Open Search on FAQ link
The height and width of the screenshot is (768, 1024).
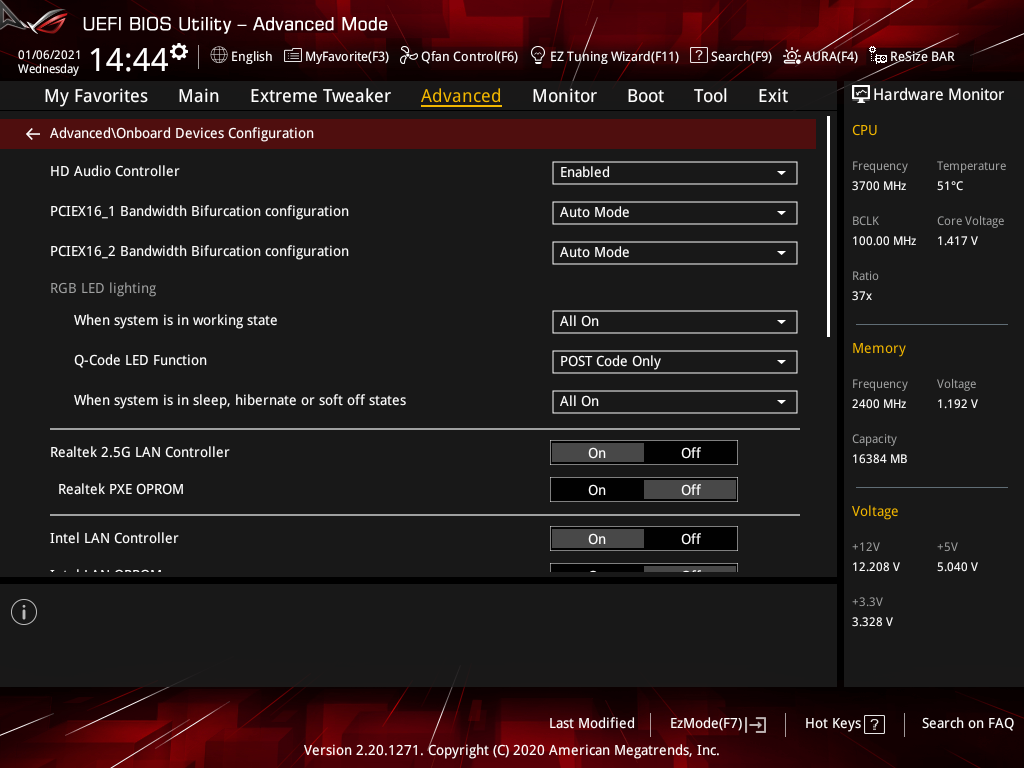click(x=967, y=724)
